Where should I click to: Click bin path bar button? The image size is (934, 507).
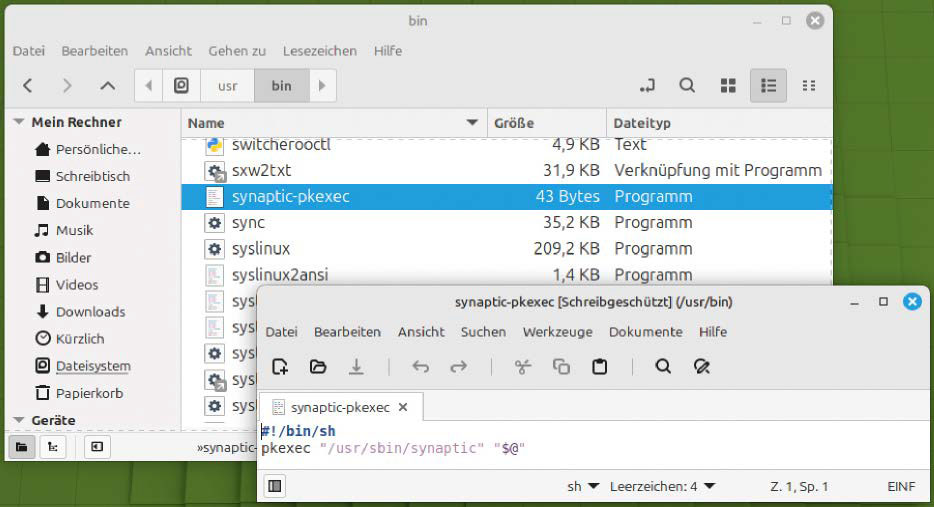point(282,86)
